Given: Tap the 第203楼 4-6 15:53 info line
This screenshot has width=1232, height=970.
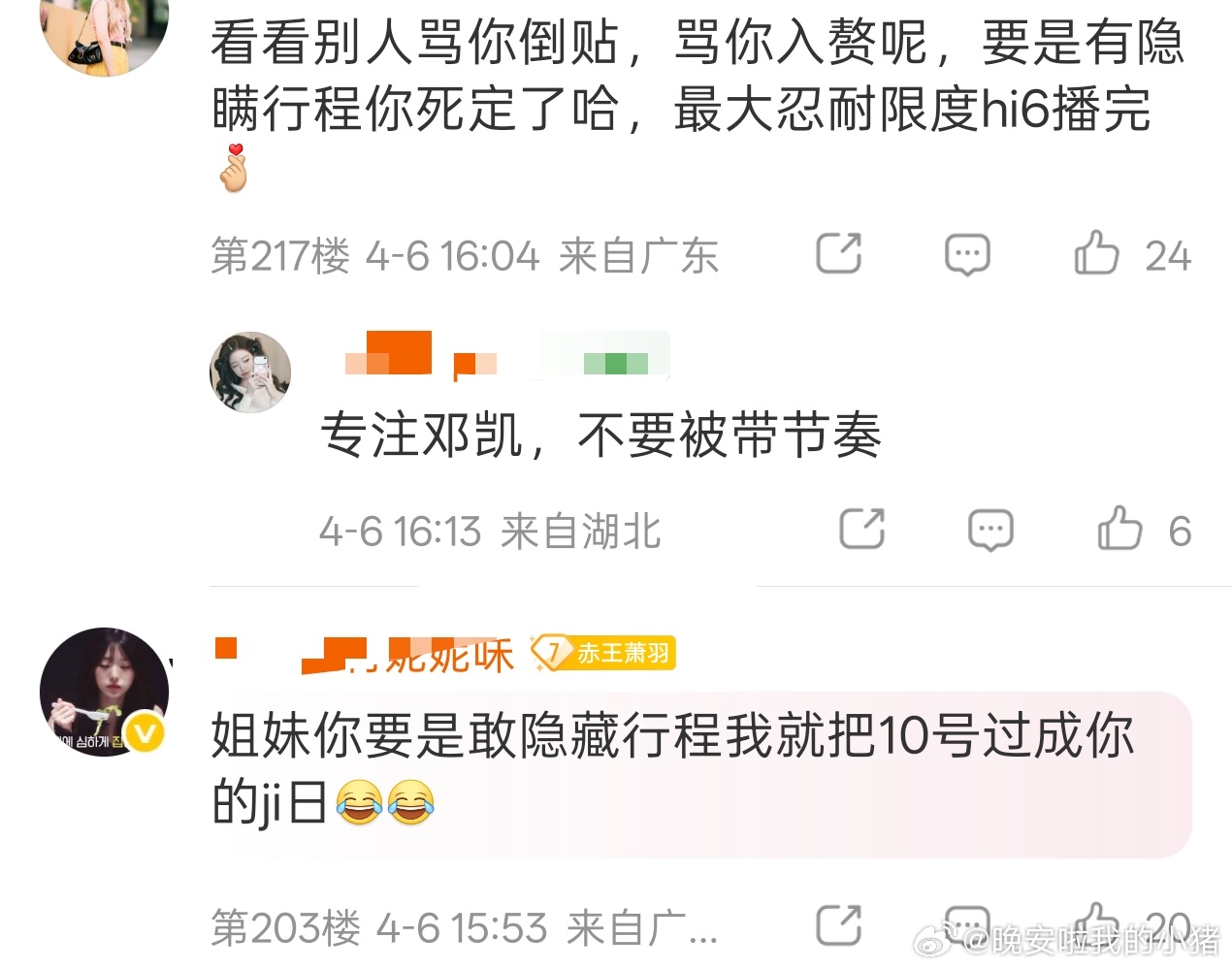Looking at the screenshot, I should (x=464, y=928).
